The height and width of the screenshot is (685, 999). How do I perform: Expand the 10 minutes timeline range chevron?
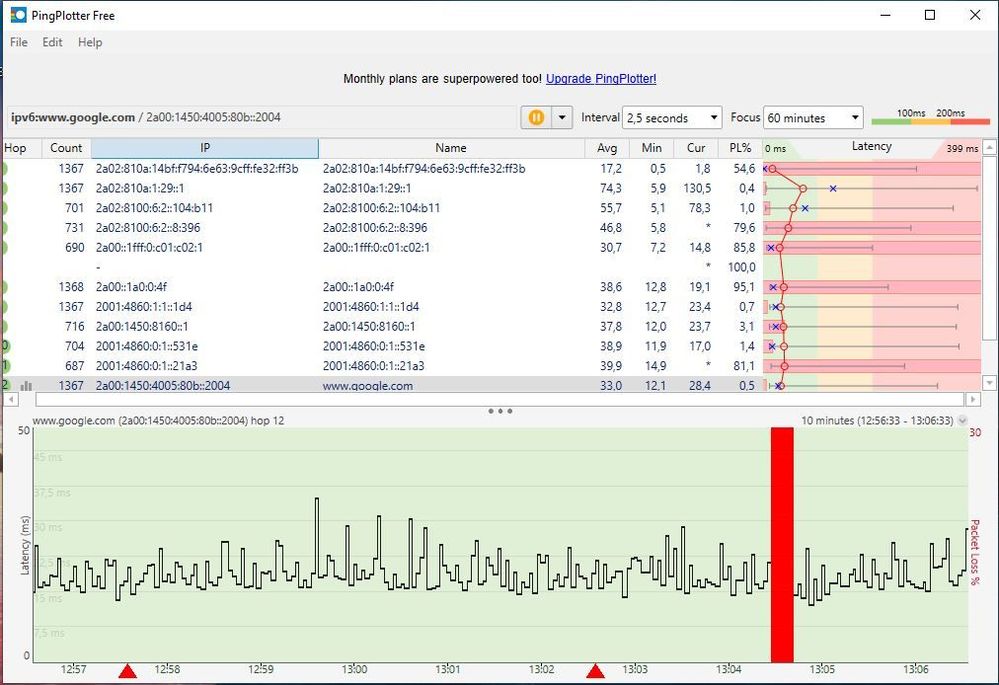pos(962,421)
